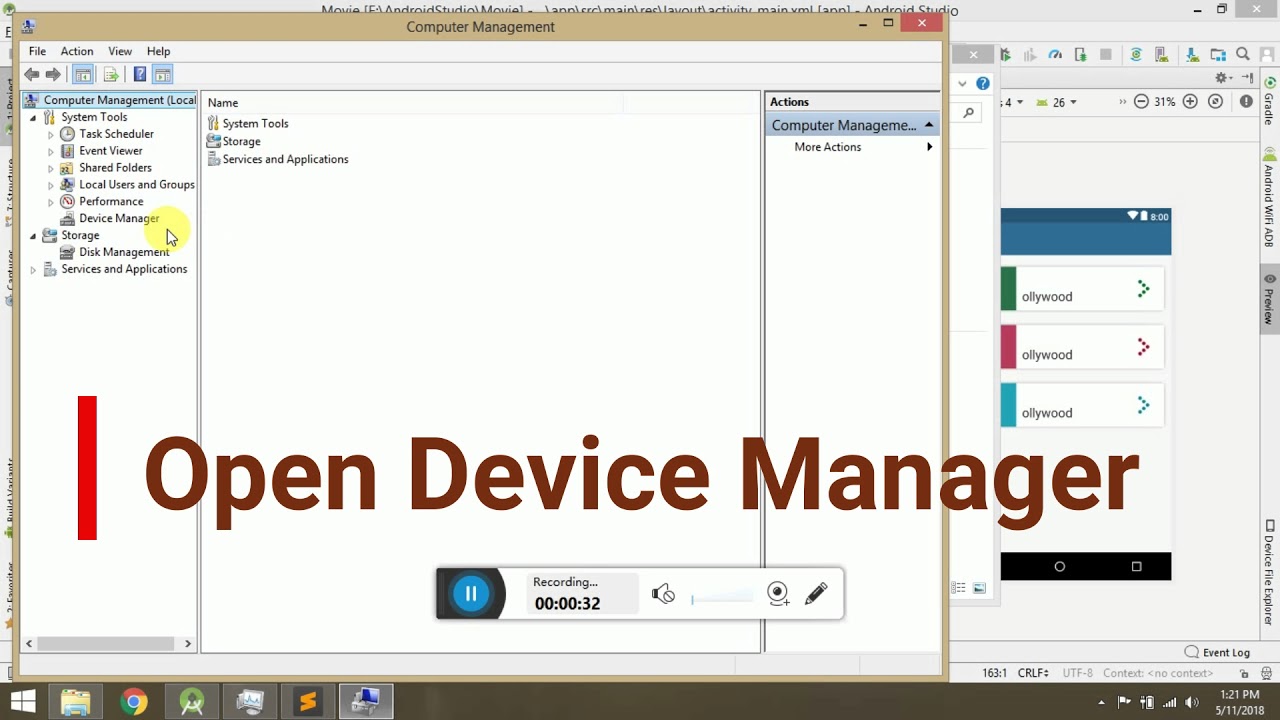Open Windows Start button
This screenshot has width=1280, height=720.
pos(22,702)
